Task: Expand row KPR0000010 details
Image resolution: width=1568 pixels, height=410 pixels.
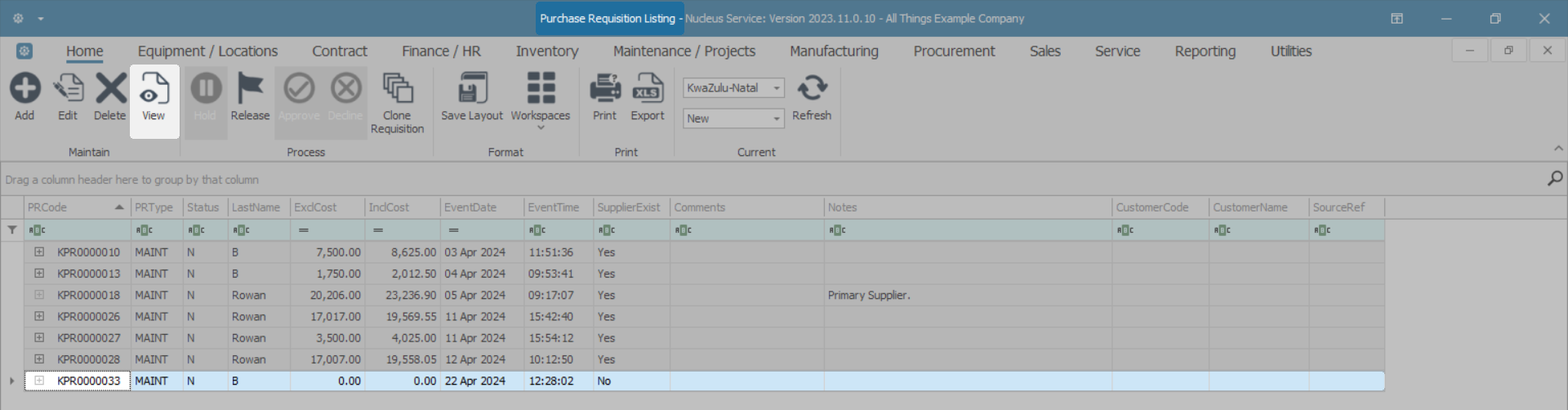Action: [x=39, y=252]
